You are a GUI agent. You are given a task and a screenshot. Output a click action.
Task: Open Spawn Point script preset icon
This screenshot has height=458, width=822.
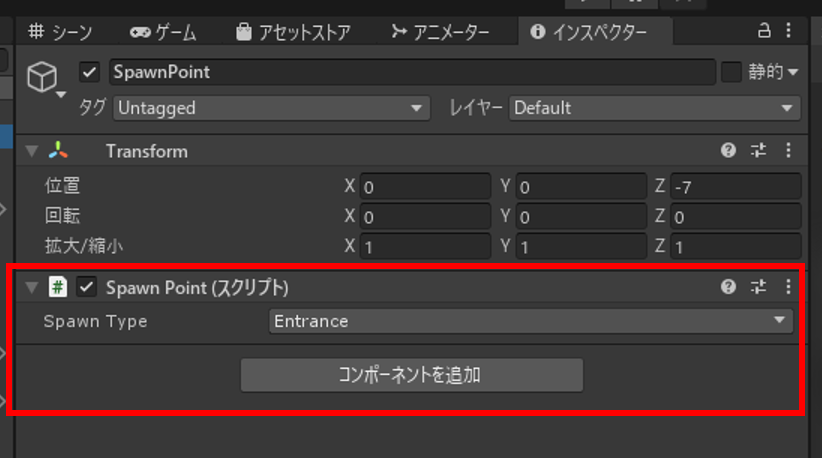758,287
